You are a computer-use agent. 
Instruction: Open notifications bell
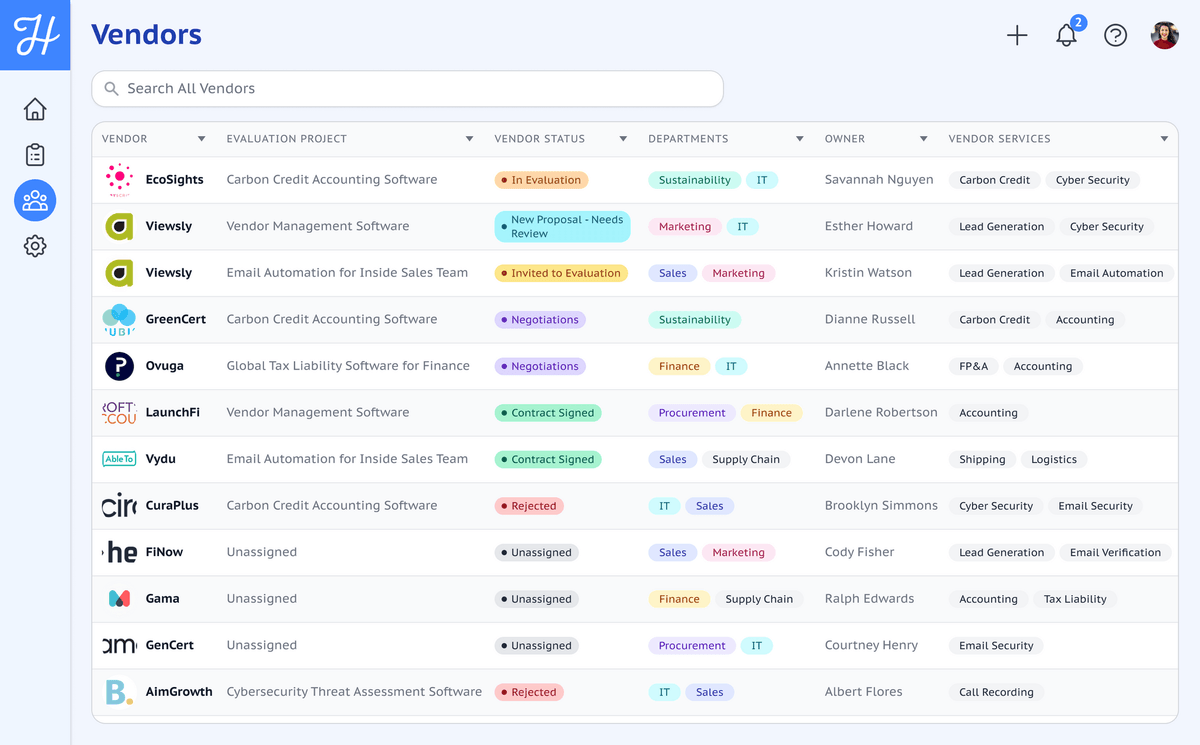(x=1066, y=36)
